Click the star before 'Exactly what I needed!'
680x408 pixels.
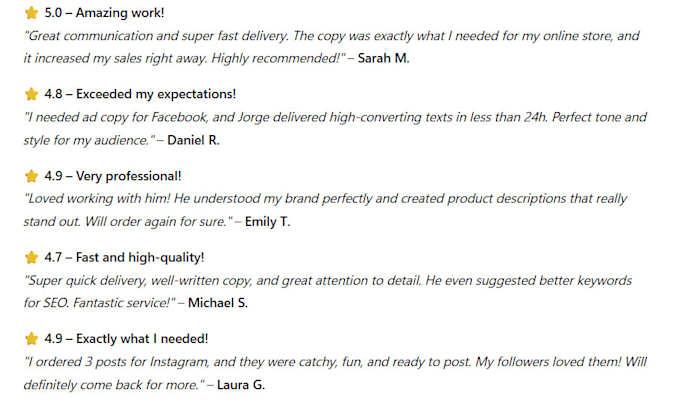click(31, 339)
